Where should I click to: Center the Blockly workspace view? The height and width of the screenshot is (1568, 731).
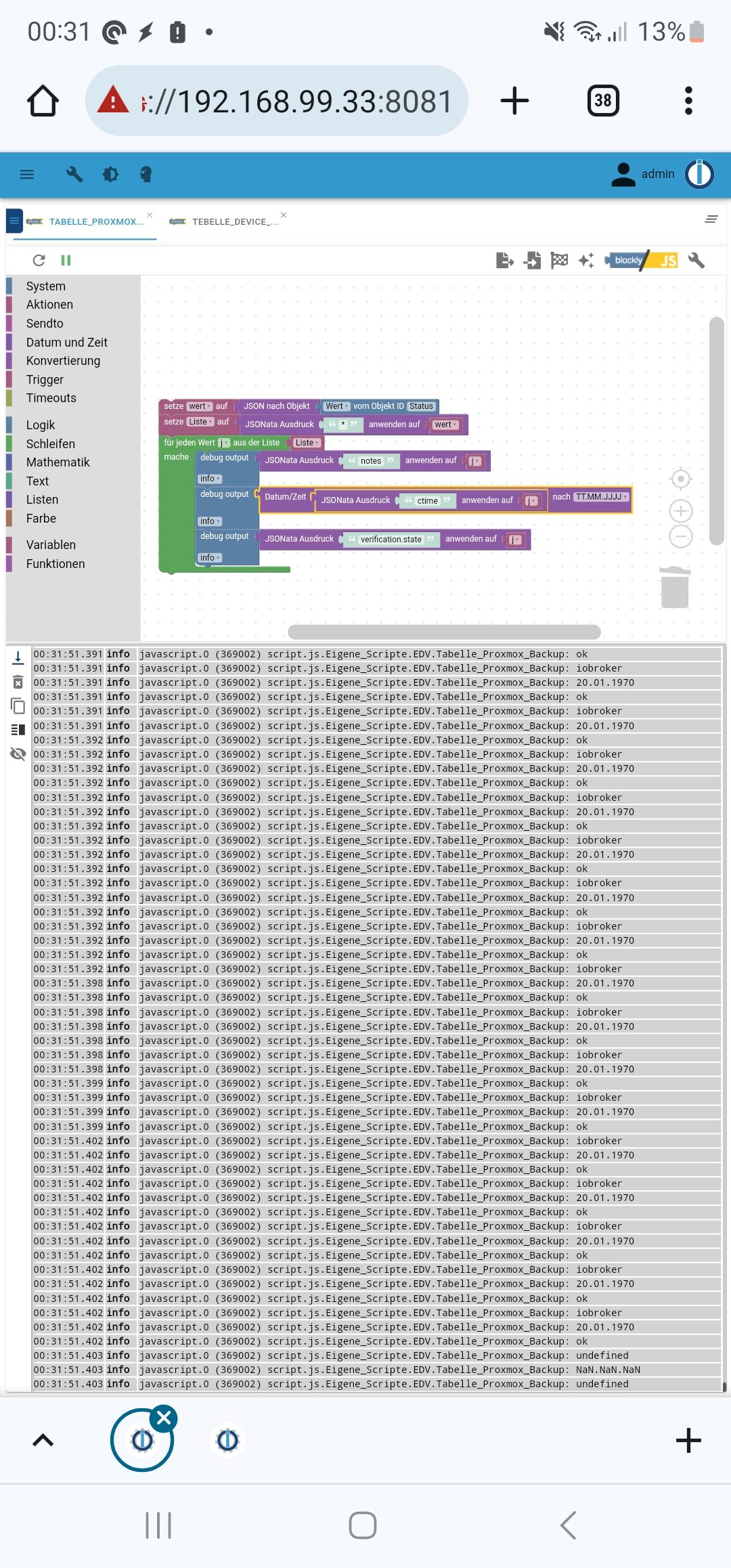[680, 479]
